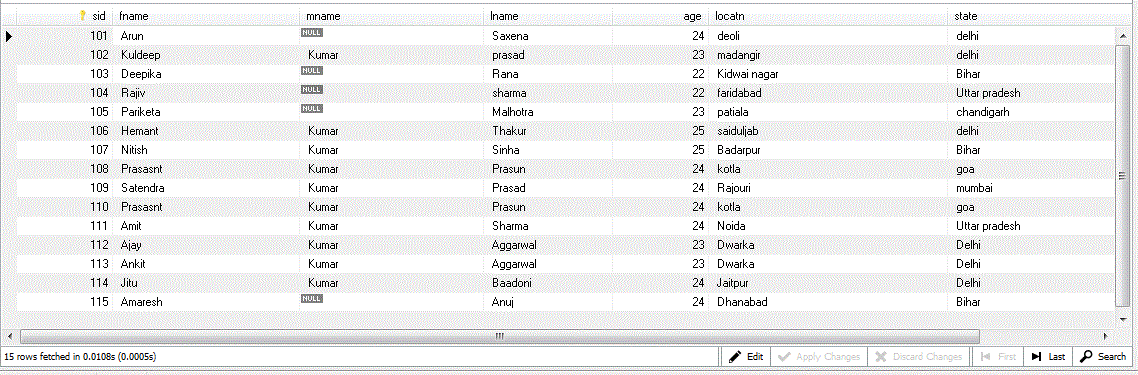The width and height of the screenshot is (1138, 375).
Task: Select the current row arrow indicator for row 101
Action: coord(9,36)
